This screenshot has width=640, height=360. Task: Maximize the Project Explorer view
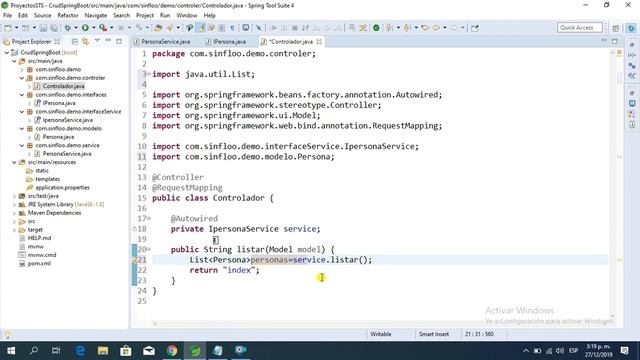[119, 41]
